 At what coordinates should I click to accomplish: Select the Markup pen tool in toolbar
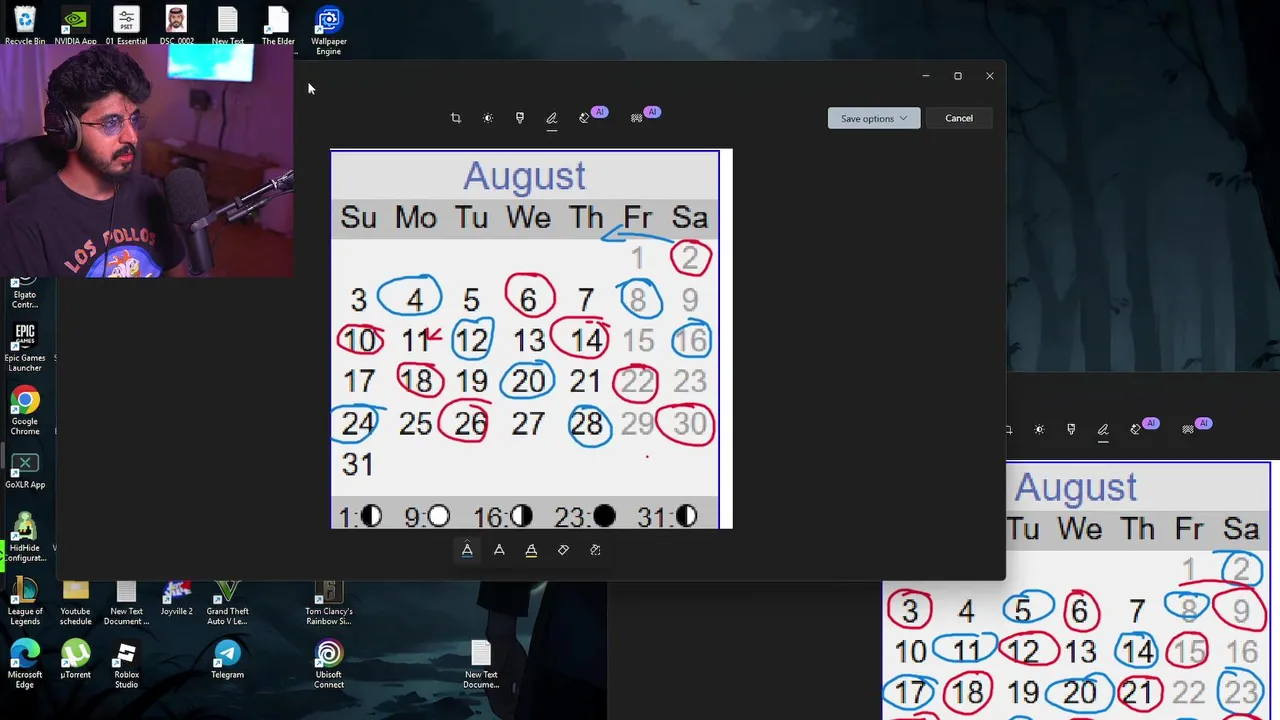pyautogui.click(x=551, y=118)
